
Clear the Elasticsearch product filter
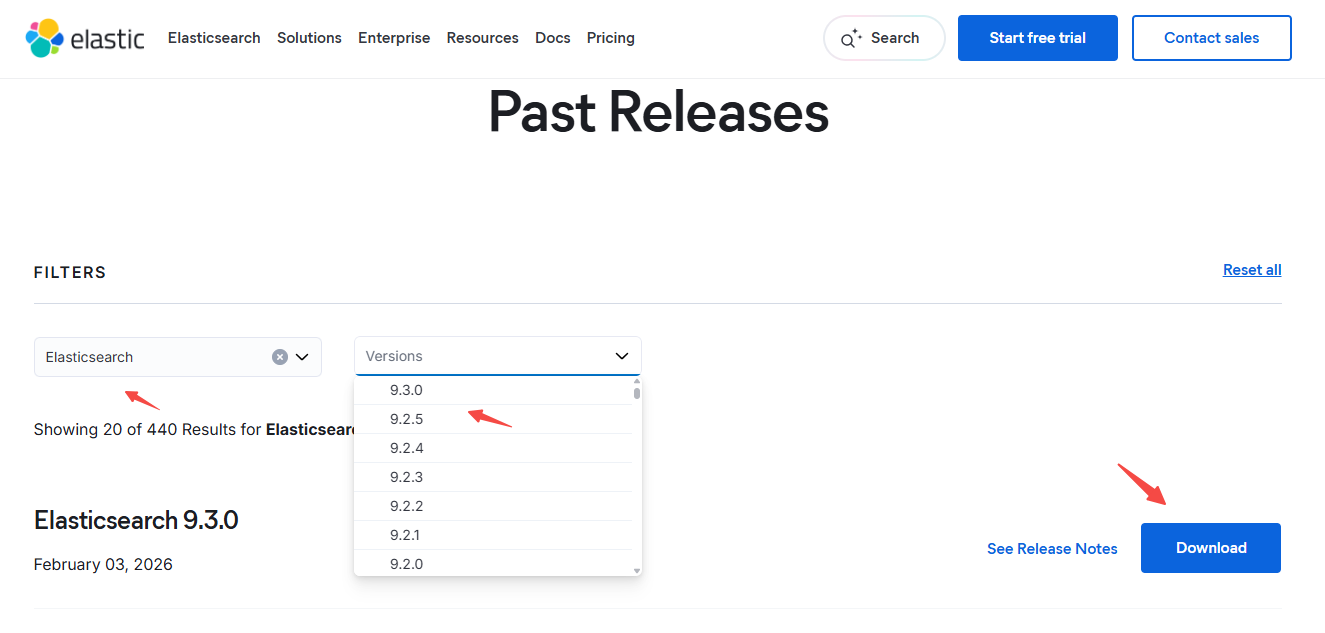[x=280, y=357]
